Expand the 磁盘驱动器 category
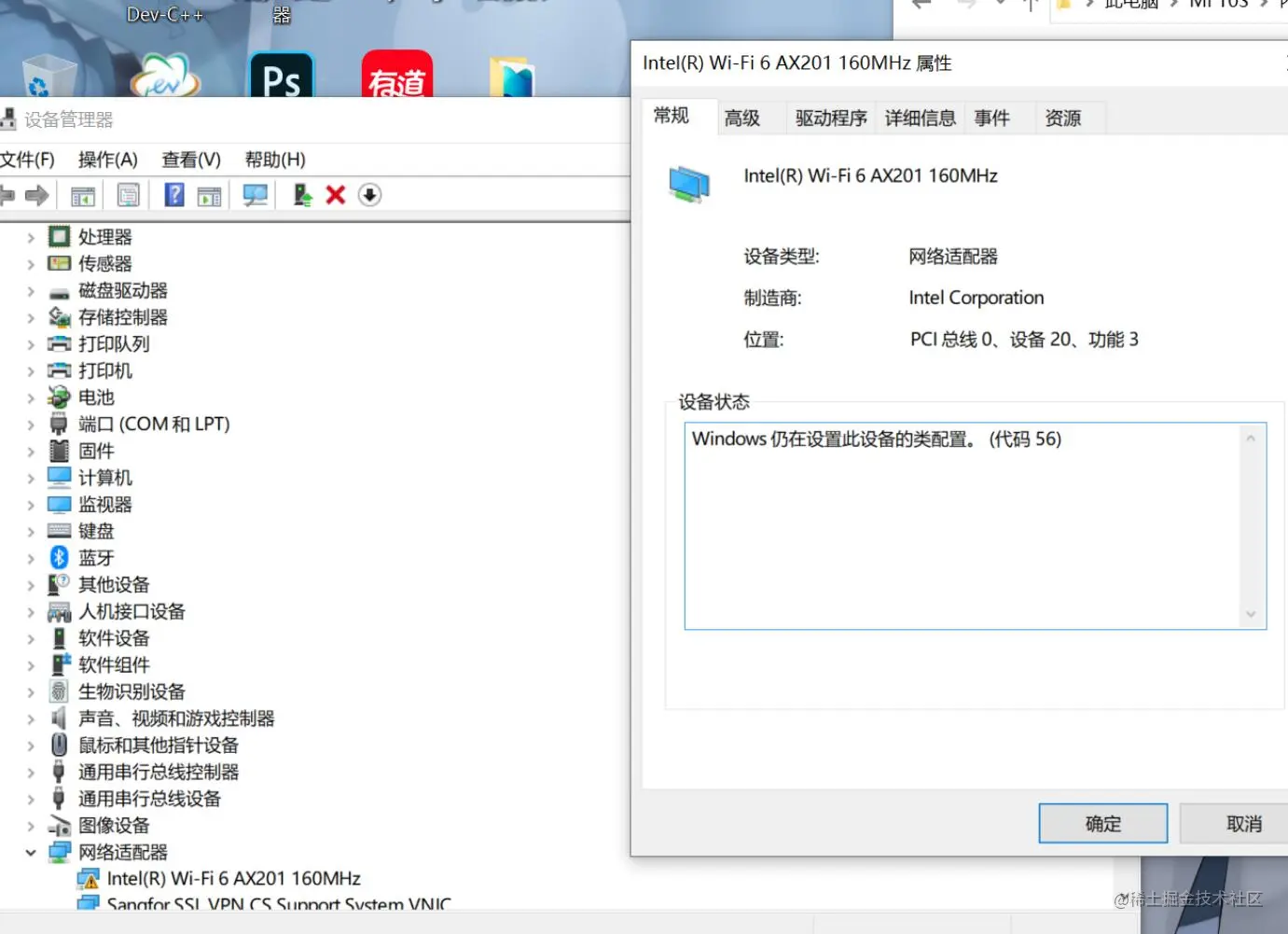 click(x=31, y=291)
